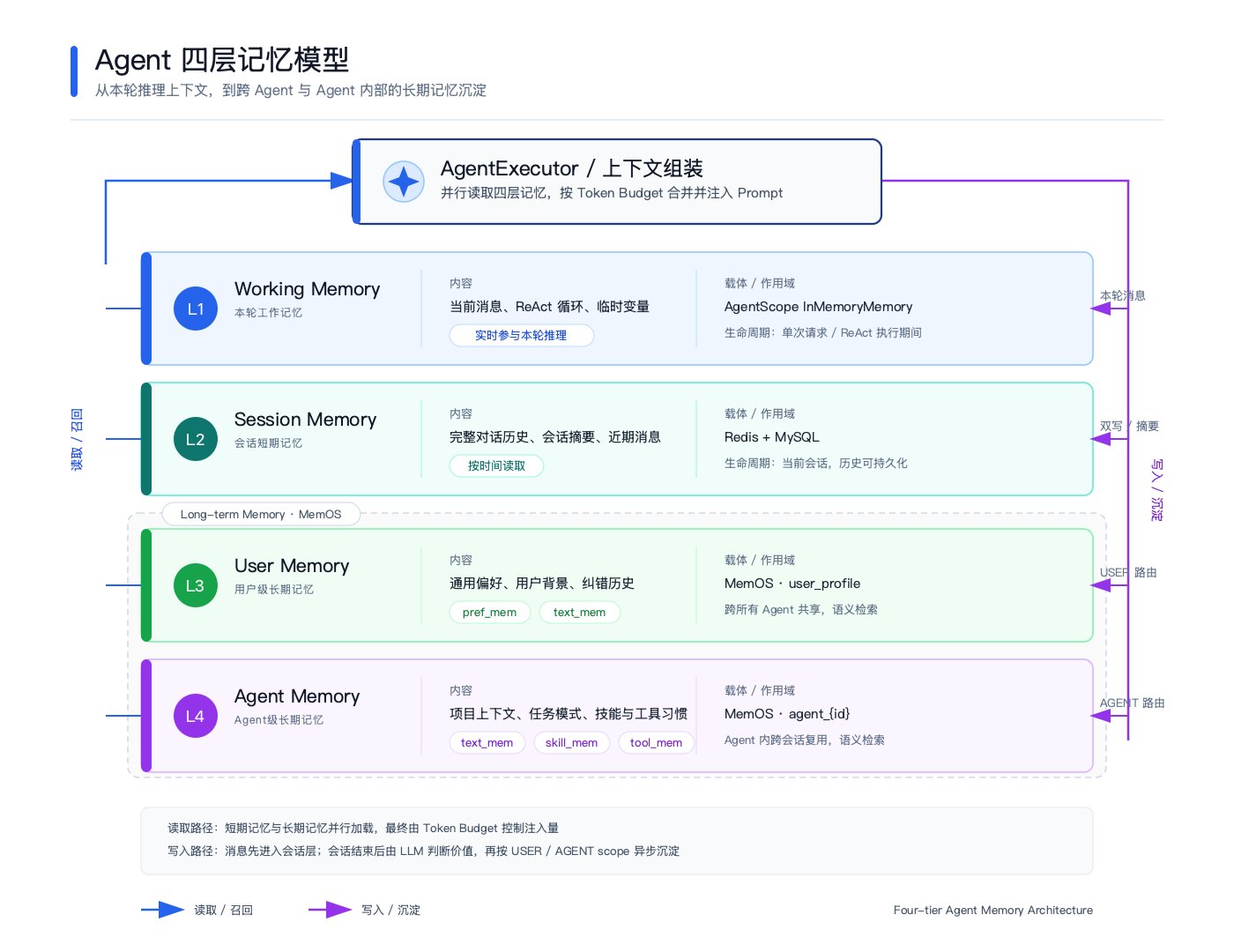Image resolution: width=1234 pixels, height=952 pixels.
Task: Select the green L3 circle badge
Action: coord(196,585)
